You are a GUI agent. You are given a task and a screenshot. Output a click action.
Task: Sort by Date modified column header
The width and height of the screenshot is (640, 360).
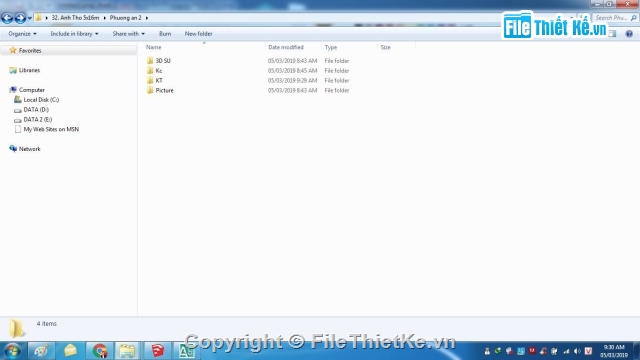pyautogui.click(x=286, y=47)
